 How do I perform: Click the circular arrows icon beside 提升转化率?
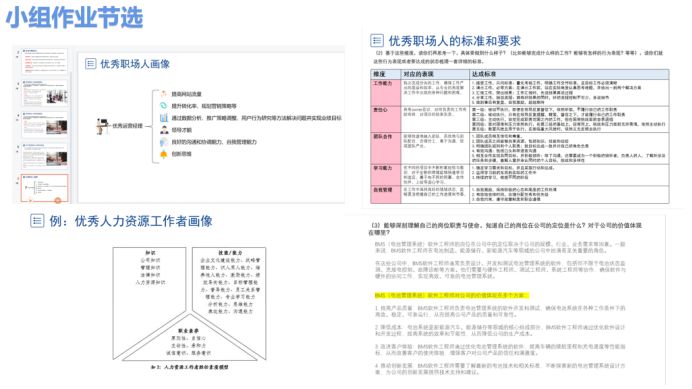[x=164, y=106]
